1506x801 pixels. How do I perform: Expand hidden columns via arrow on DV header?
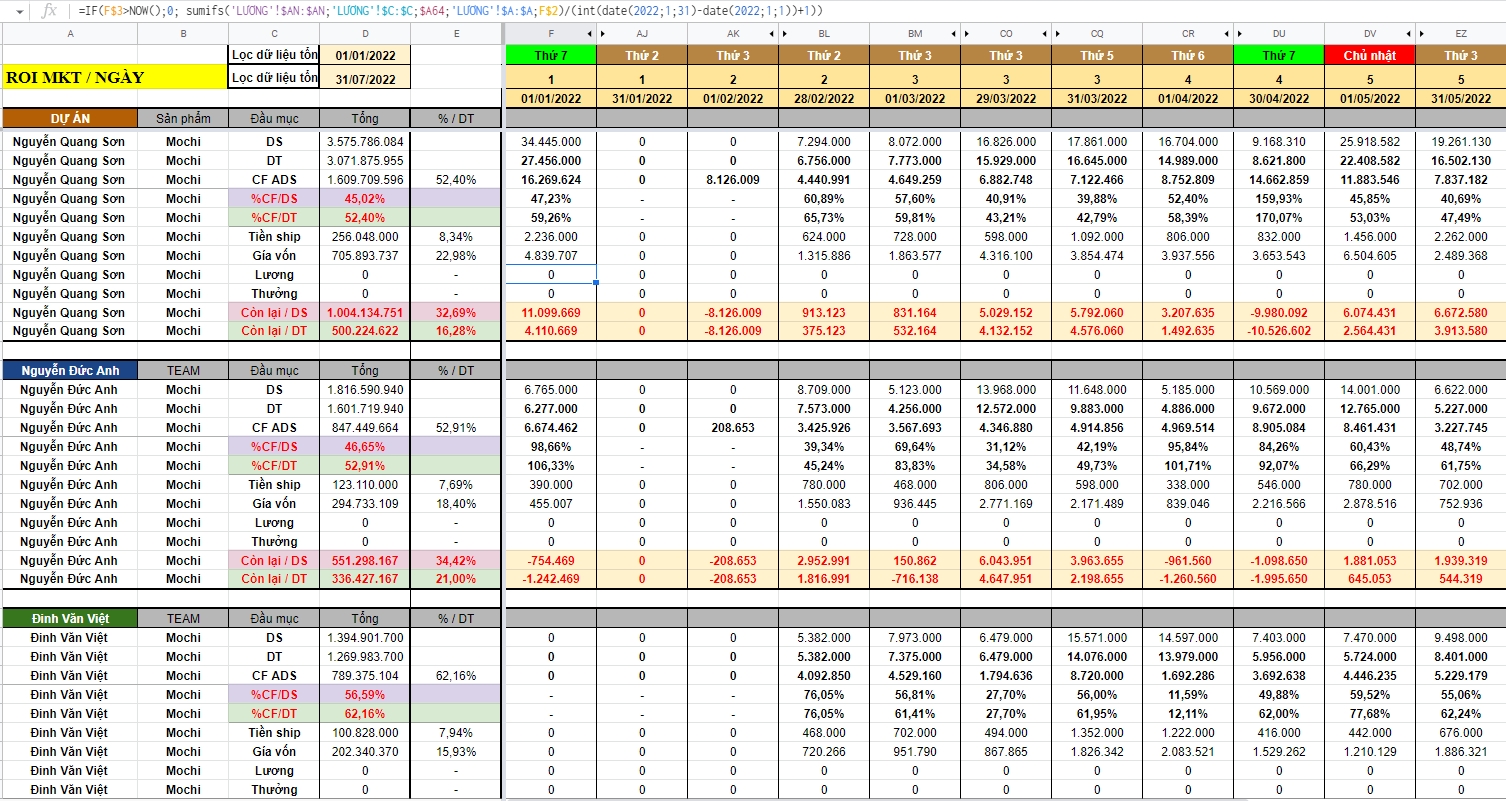click(1408, 33)
